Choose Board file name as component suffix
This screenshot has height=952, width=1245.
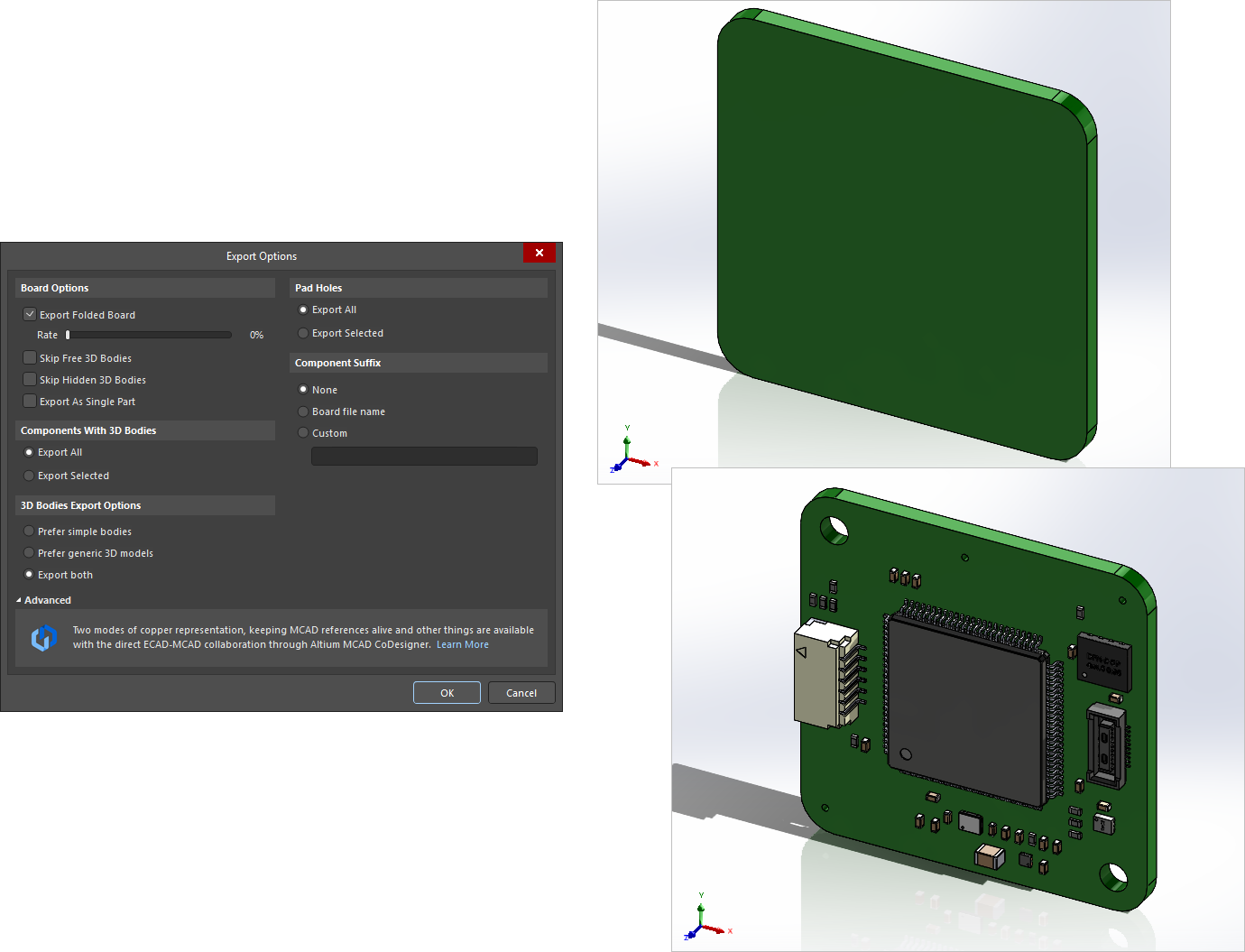303,411
